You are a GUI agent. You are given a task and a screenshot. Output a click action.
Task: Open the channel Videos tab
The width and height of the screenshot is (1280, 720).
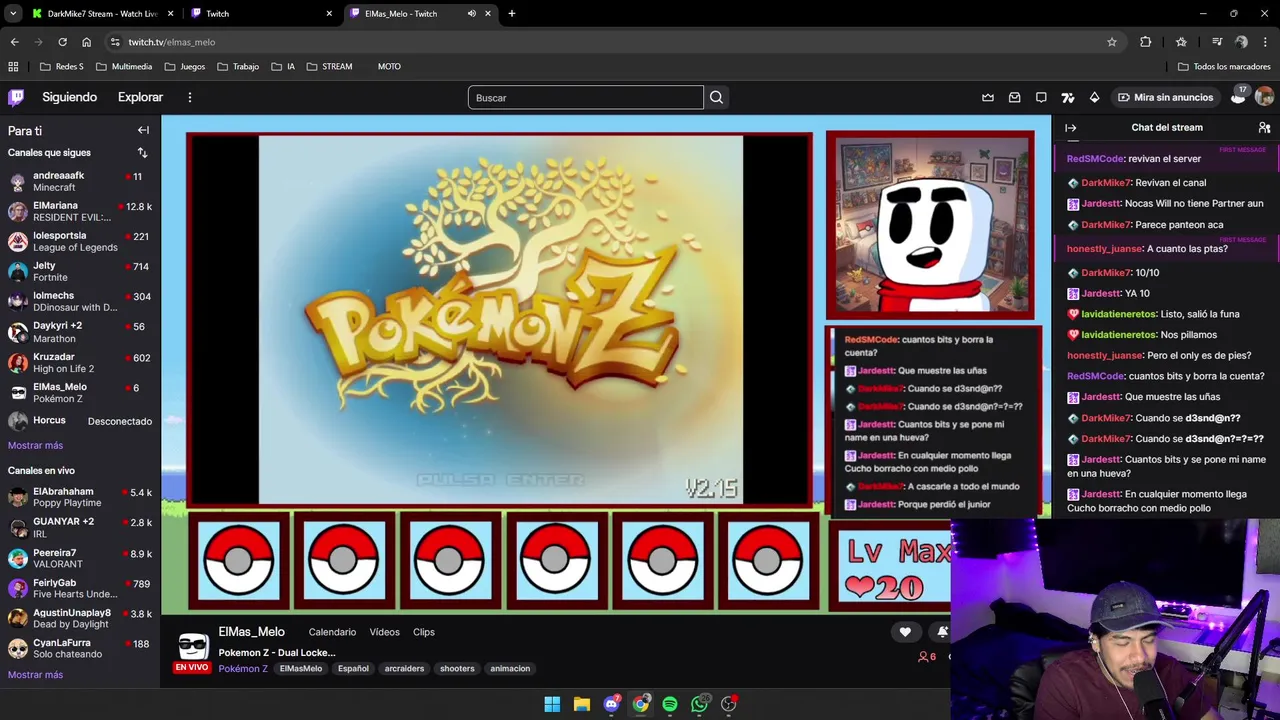[384, 632]
